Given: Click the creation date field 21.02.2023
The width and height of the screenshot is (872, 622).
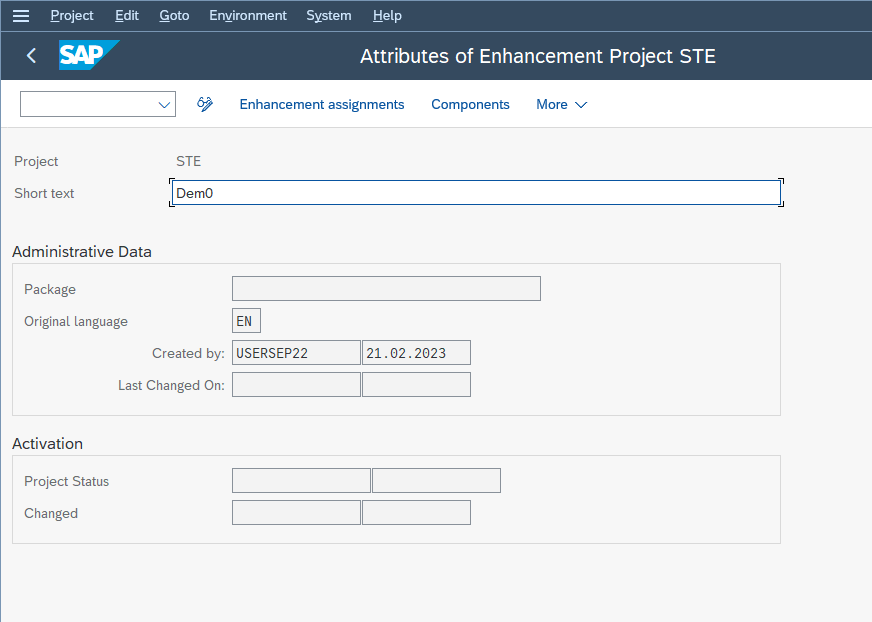Looking at the screenshot, I should tap(415, 352).
